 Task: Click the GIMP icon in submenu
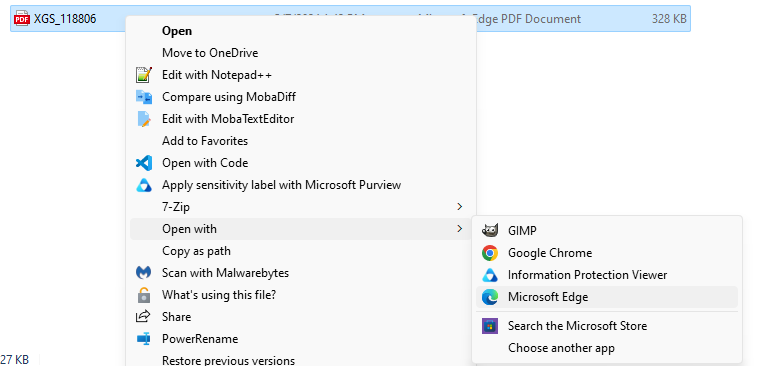coord(489,231)
